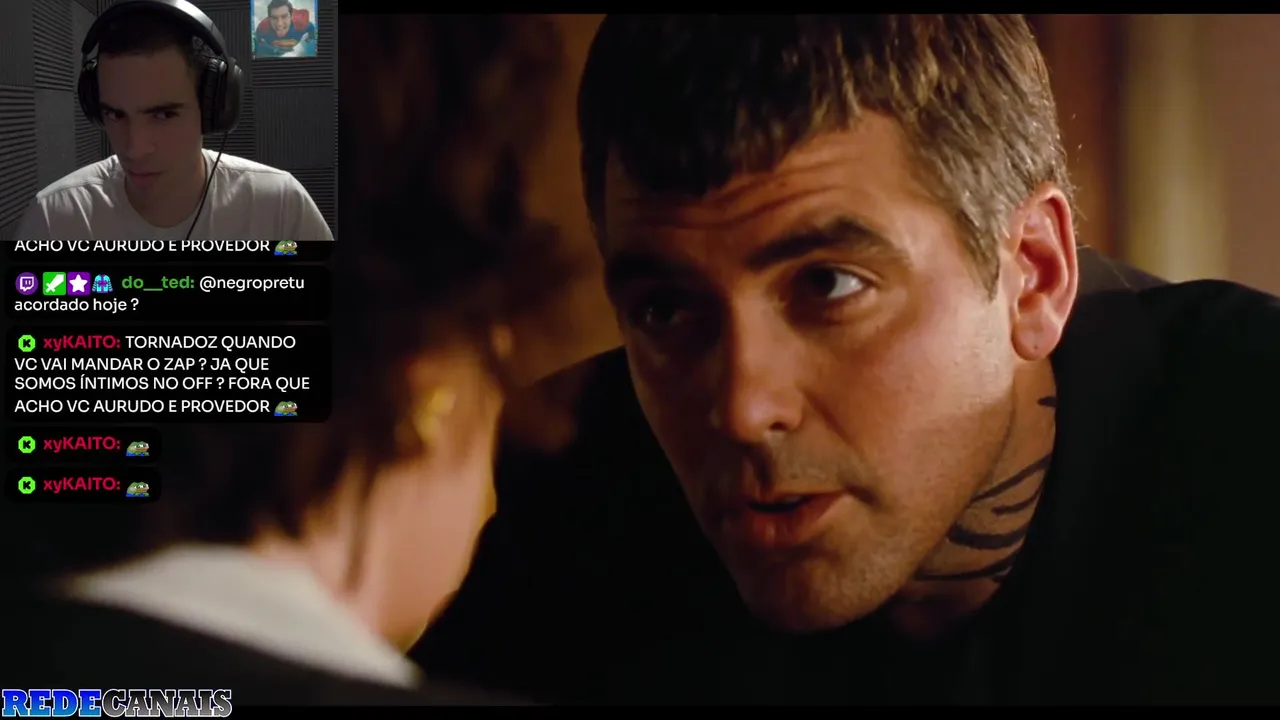Click the text "VC VAI MANDAR O ZAP ? JA QUE"
The width and height of the screenshot is (1280, 720).
(x=142, y=364)
